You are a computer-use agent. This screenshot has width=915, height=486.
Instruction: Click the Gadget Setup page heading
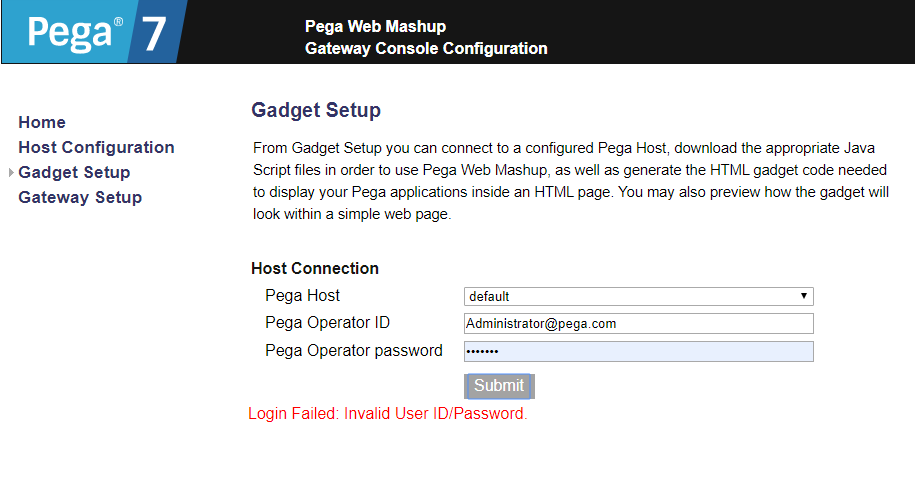pos(316,110)
